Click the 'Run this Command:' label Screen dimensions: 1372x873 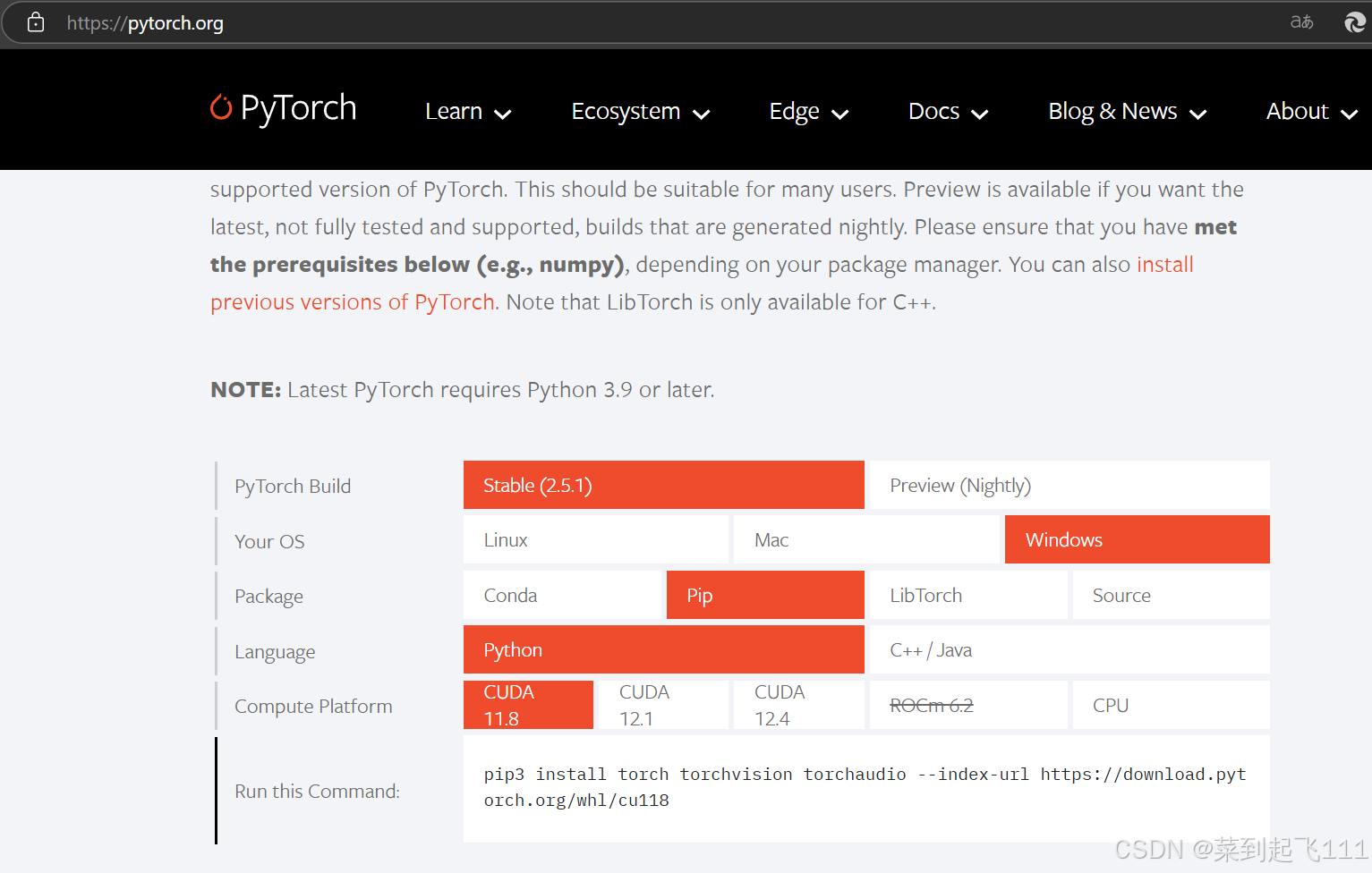point(317,791)
